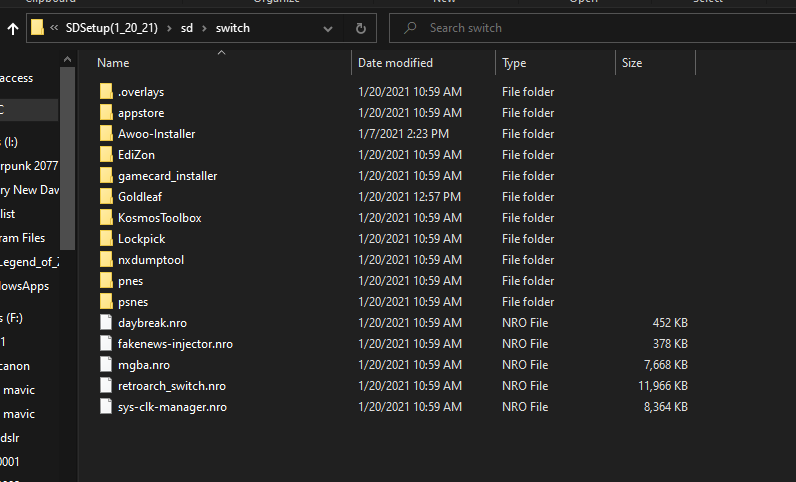
Task: Select the daybreak.nro file icon
Action: (x=106, y=323)
